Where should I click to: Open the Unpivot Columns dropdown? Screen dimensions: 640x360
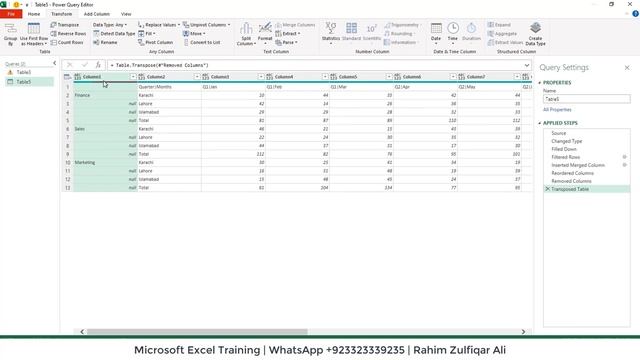(x=207, y=25)
